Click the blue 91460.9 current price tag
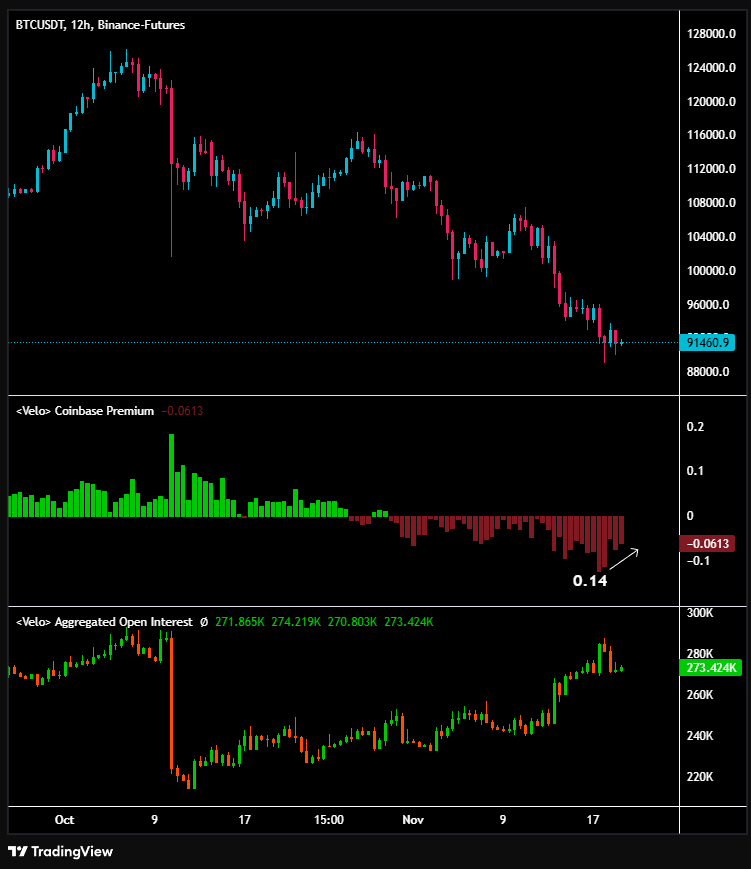751x869 pixels. coord(710,342)
